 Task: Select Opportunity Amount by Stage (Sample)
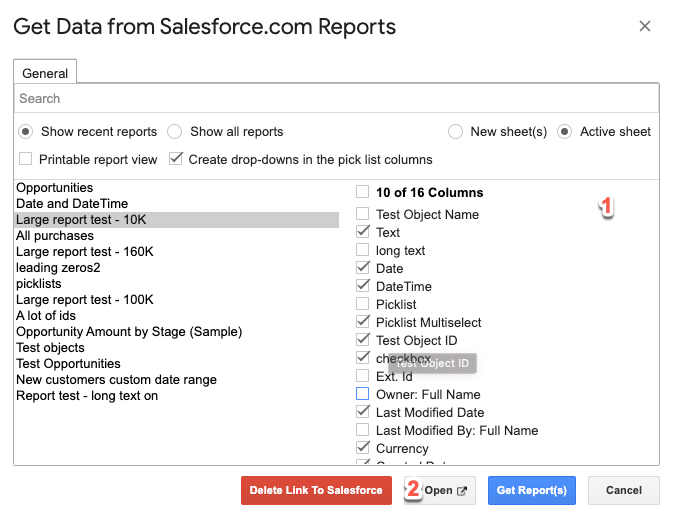click(176, 332)
